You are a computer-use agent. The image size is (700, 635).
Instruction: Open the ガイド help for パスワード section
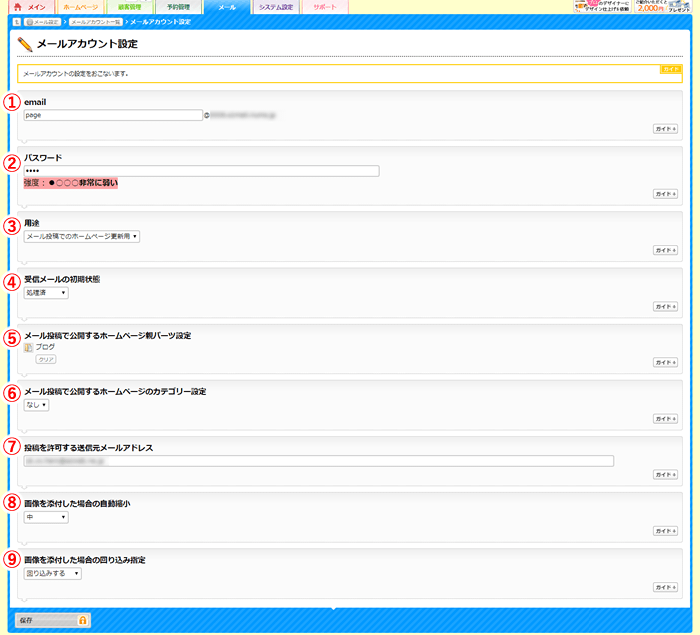click(665, 193)
